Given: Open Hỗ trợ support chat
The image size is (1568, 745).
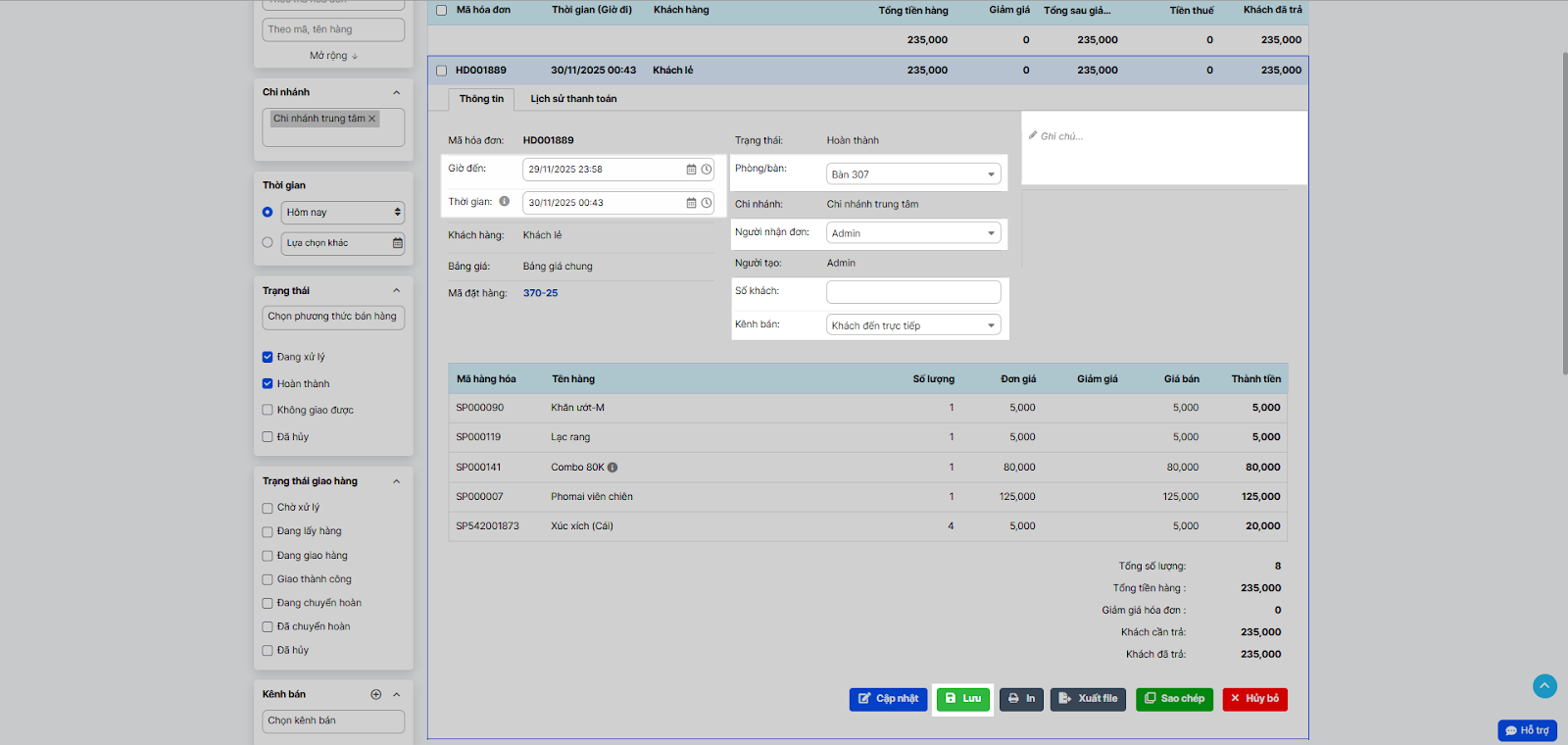Looking at the screenshot, I should click(x=1527, y=730).
